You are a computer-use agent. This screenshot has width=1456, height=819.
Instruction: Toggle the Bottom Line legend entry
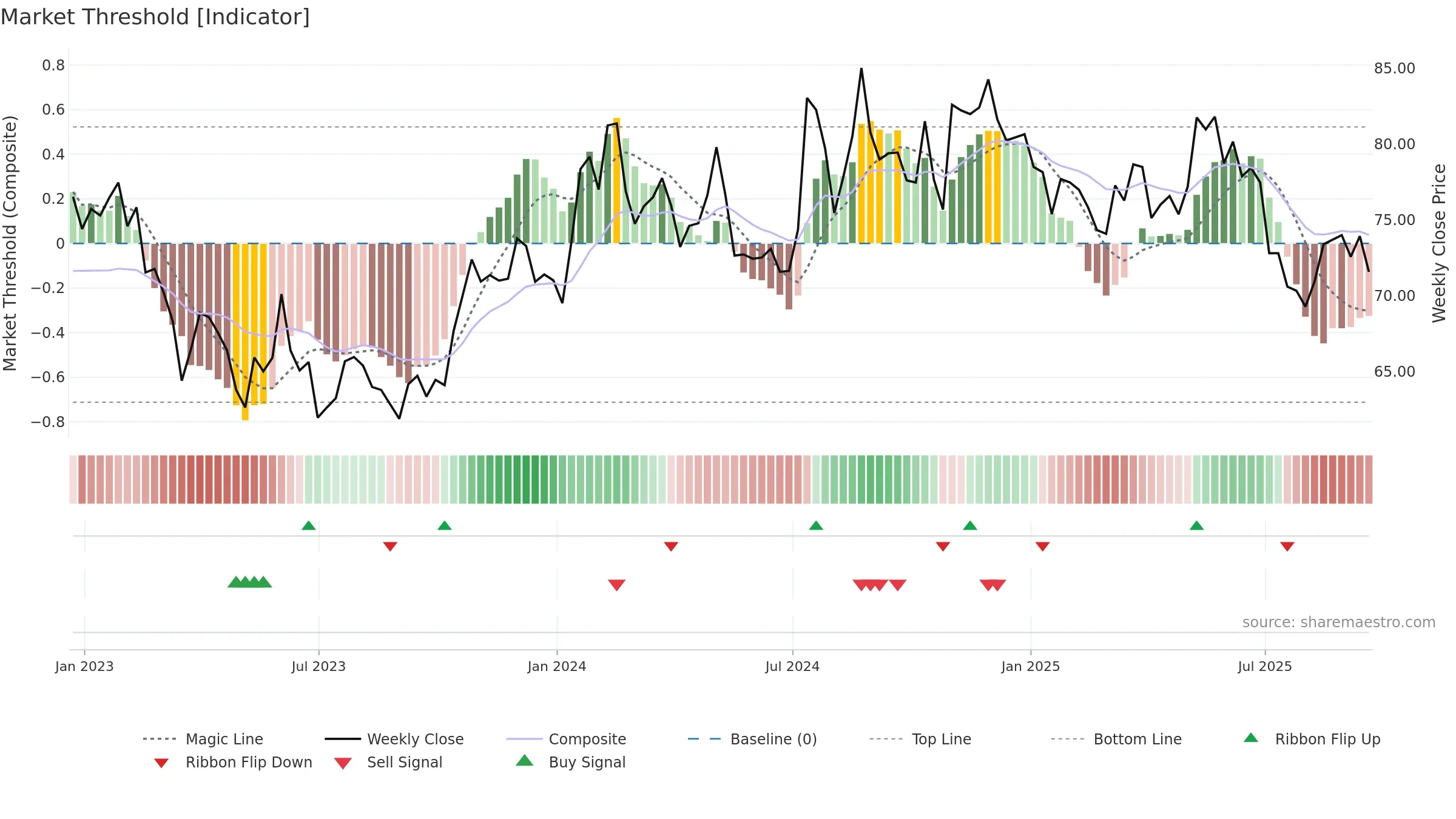tap(1117, 739)
